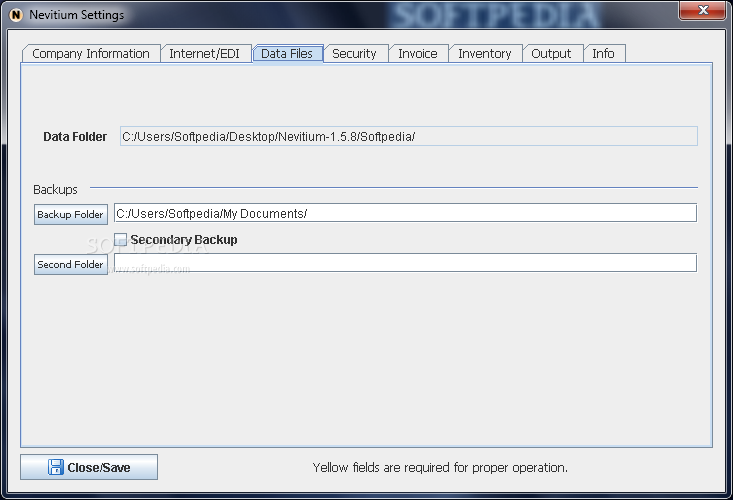733x500 pixels.
Task: Click the Nevitium Settings window title
Action: coord(77,15)
